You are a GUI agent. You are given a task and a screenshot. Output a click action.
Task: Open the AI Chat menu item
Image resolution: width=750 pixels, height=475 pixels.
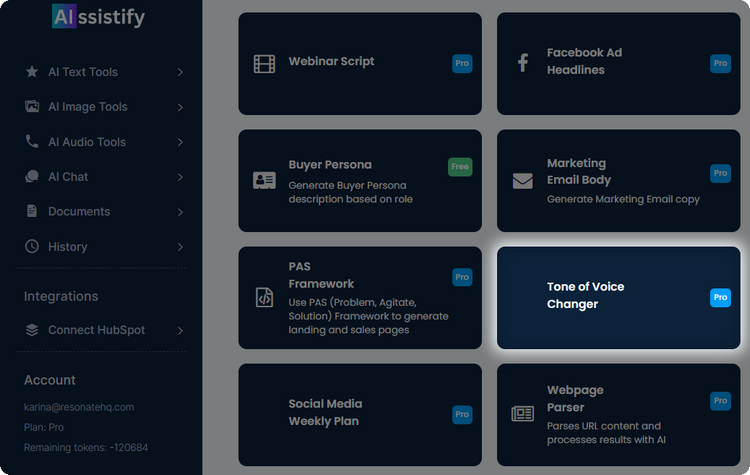[68, 177]
